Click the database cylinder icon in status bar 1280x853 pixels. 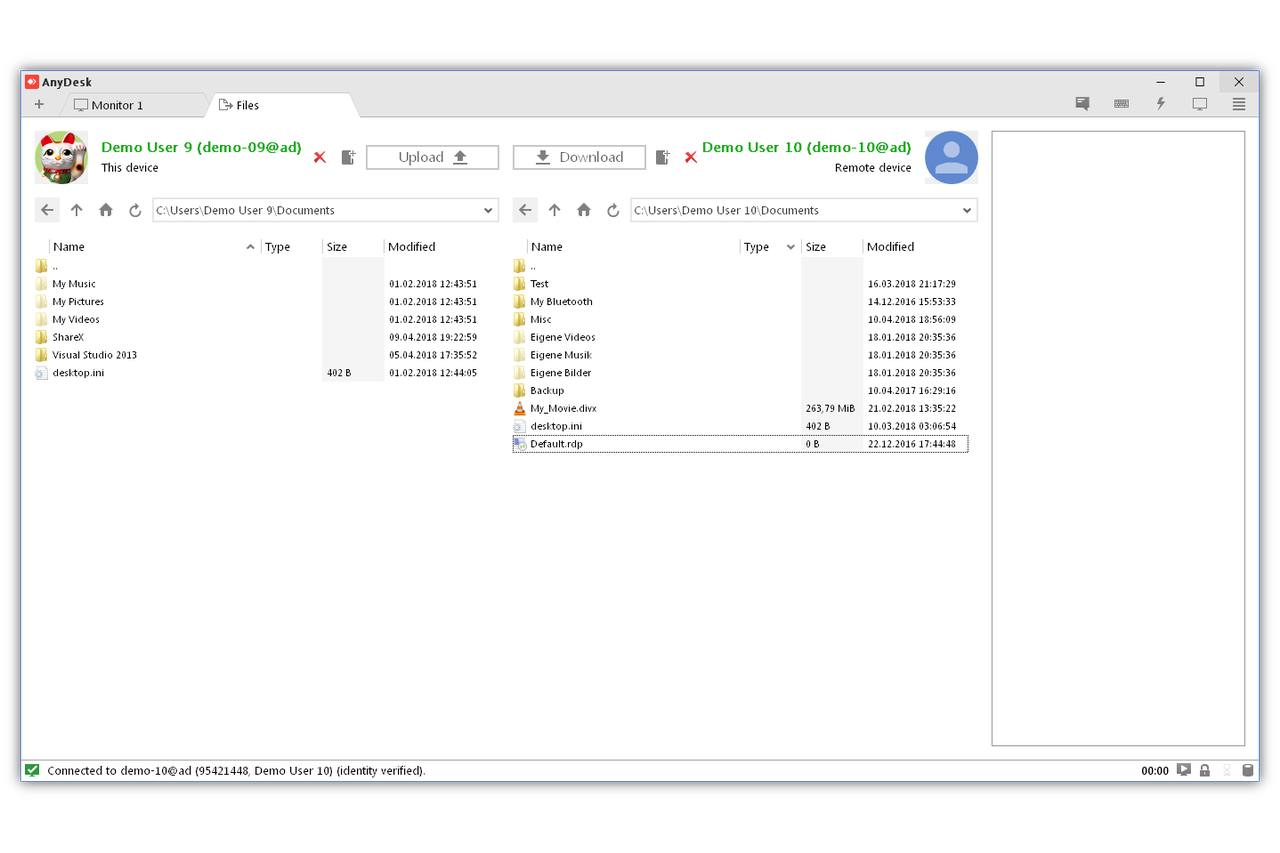pyautogui.click(x=1247, y=770)
